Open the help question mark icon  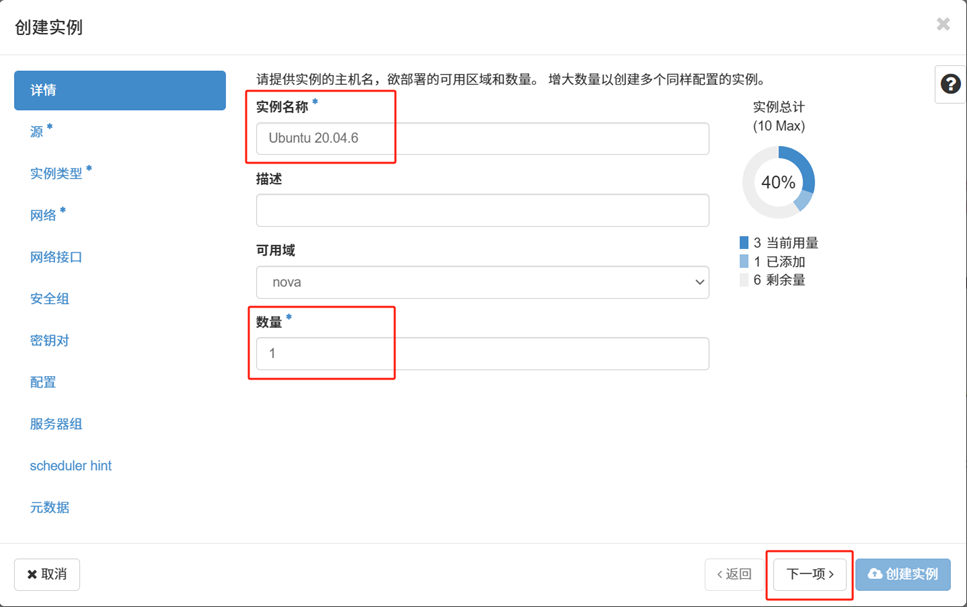click(950, 84)
